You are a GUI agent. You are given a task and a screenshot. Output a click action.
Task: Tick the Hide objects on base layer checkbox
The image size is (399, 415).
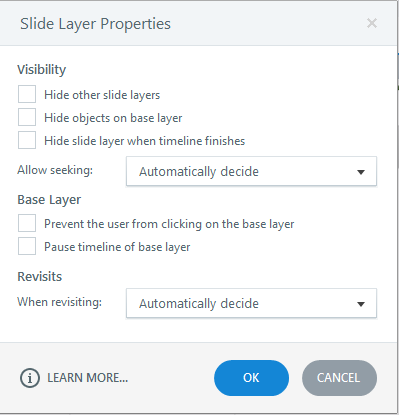[x=27, y=117]
